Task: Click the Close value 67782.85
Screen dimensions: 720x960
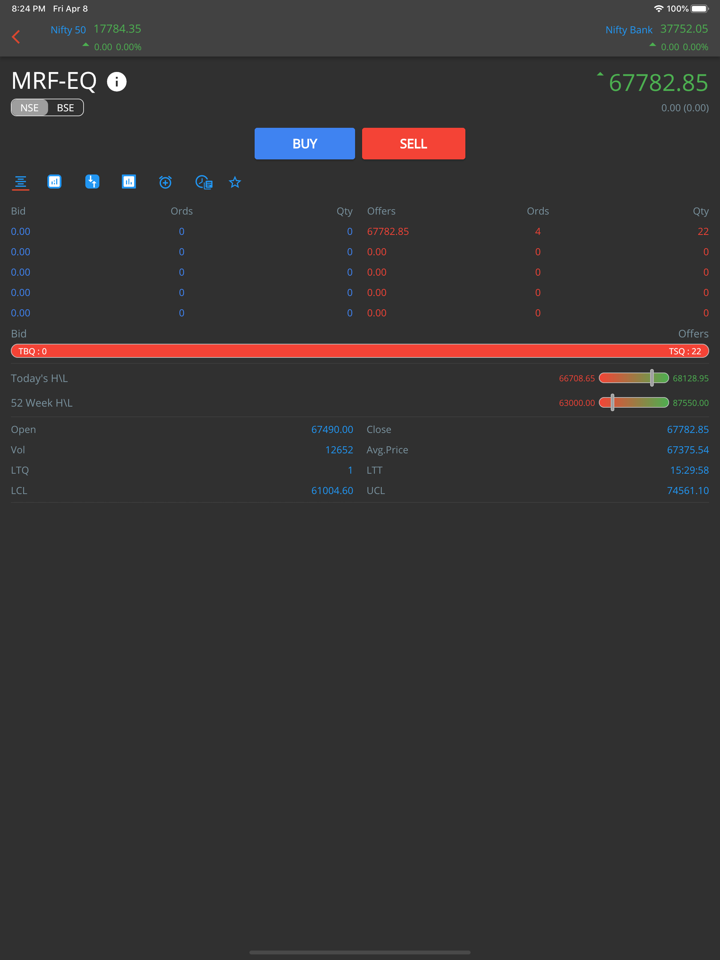Action: coord(688,429)
